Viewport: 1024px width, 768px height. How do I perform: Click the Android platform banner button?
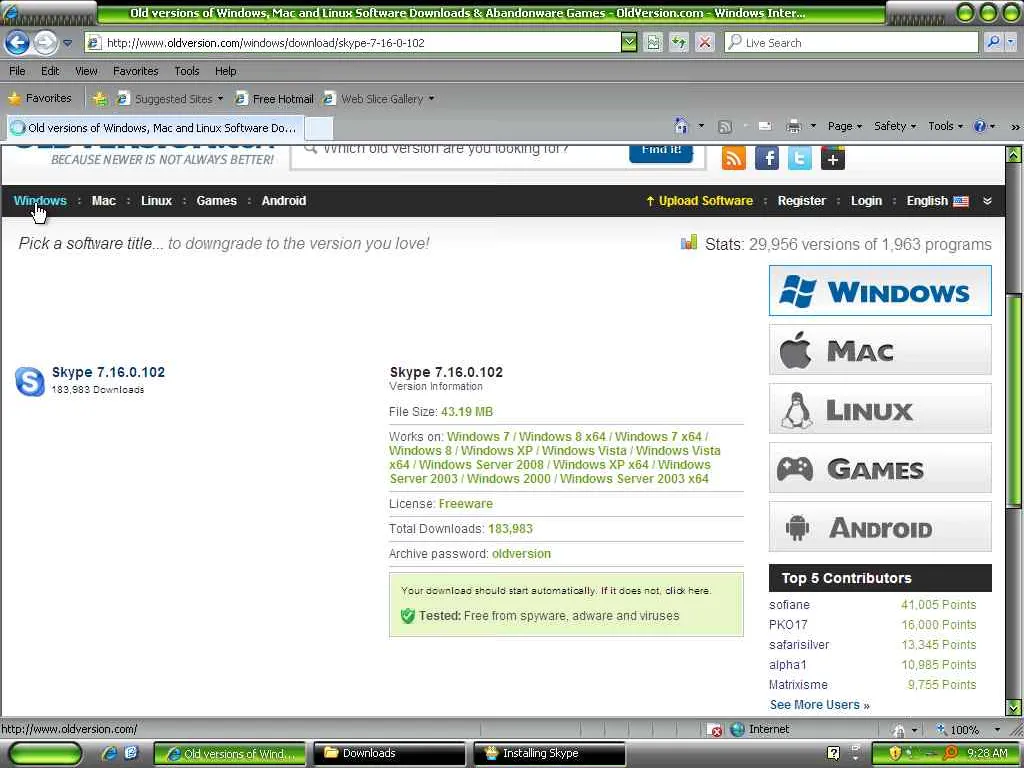(x=880, y=527)
